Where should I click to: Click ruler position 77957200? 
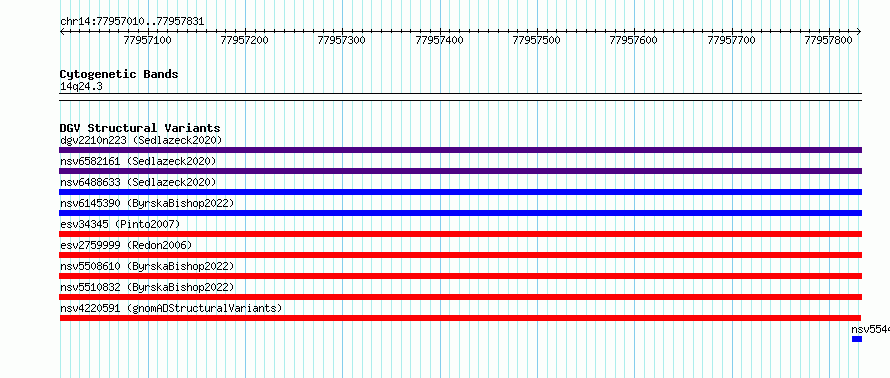(x=244, y=40)
